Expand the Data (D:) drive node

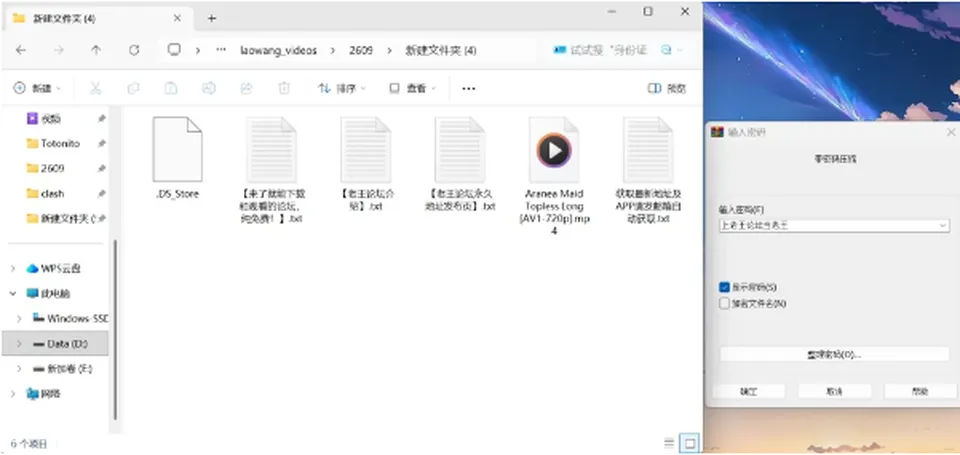click(x=20, y=344)
